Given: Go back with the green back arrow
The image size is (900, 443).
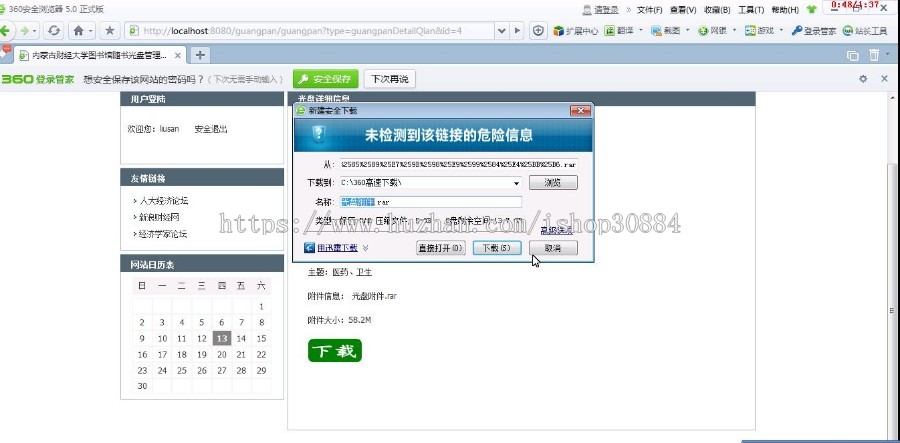Looking at the screenshot, I should click(4, 30).
